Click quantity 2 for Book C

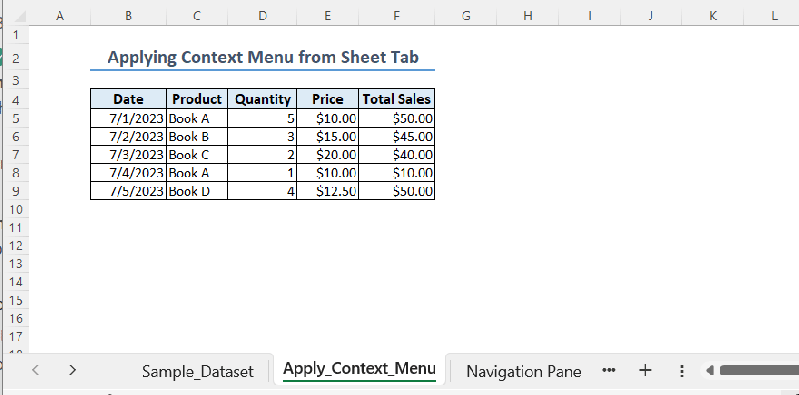262,154
